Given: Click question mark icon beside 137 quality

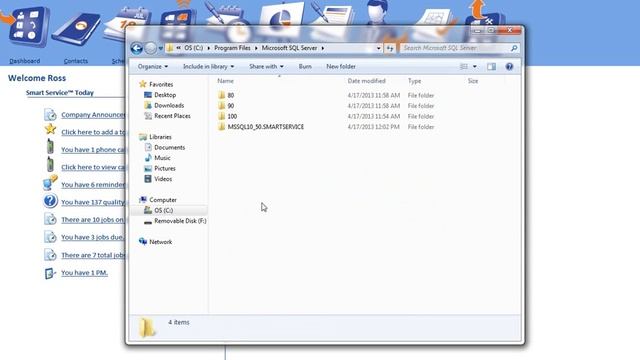Looking at the screenshot, I should [50, 201].
